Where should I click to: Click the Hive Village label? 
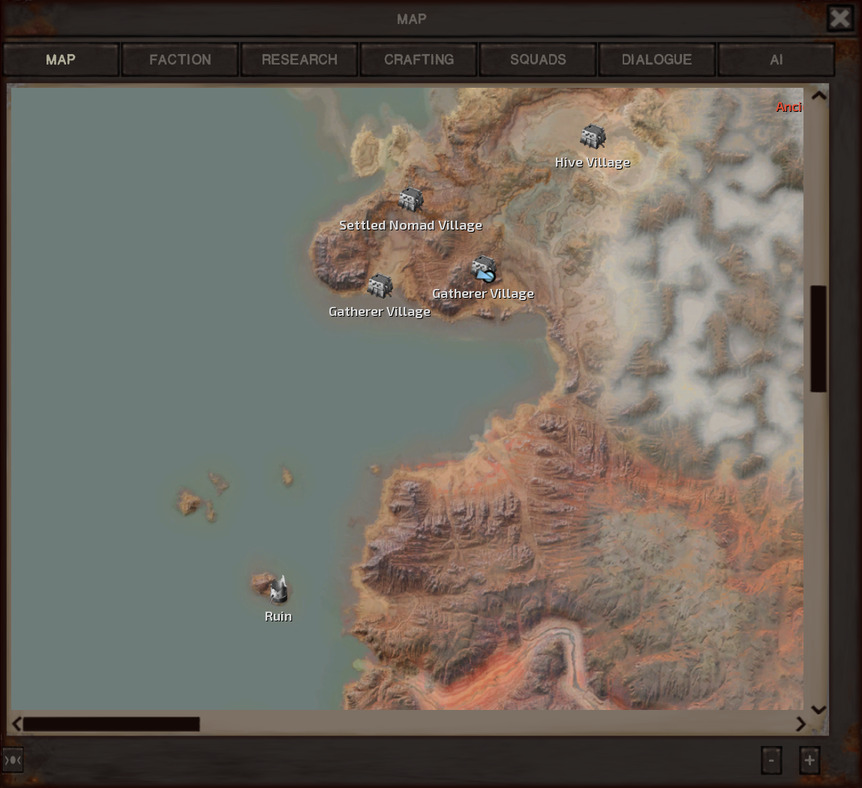592,162
